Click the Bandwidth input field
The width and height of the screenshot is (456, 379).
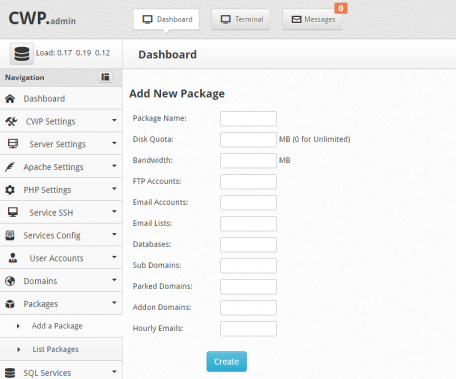pyautogui.click(x=248, y=161)
